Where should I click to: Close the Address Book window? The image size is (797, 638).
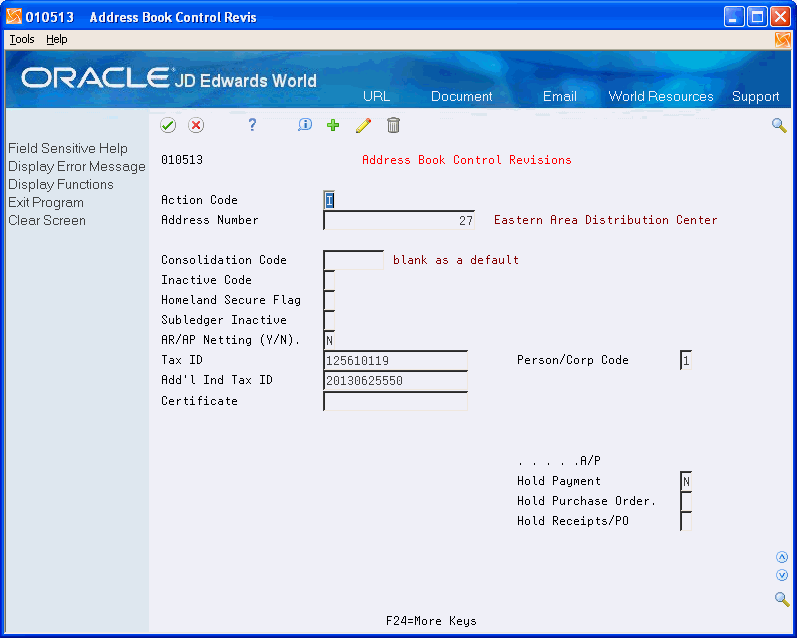pos(780,17)
